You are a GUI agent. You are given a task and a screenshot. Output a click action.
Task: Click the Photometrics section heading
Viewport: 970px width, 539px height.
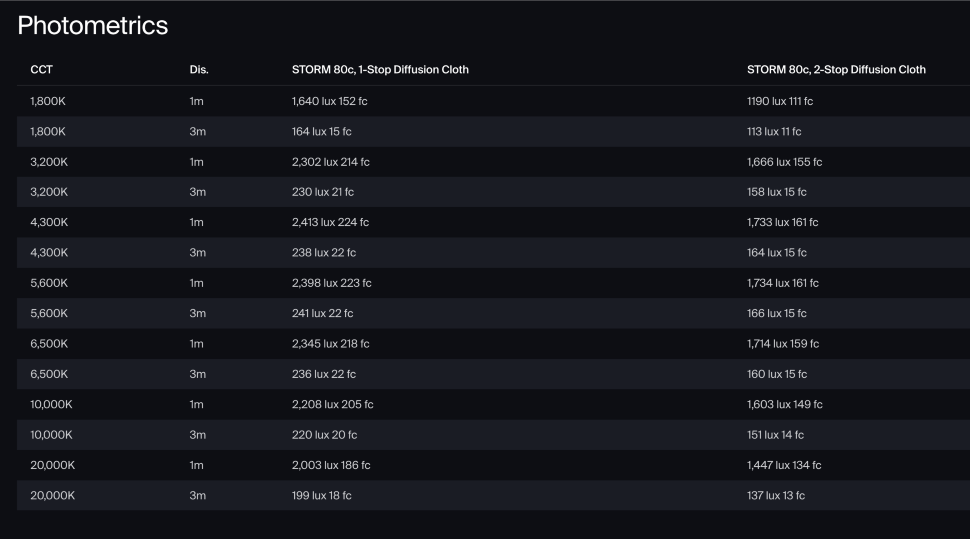point(93,26)
